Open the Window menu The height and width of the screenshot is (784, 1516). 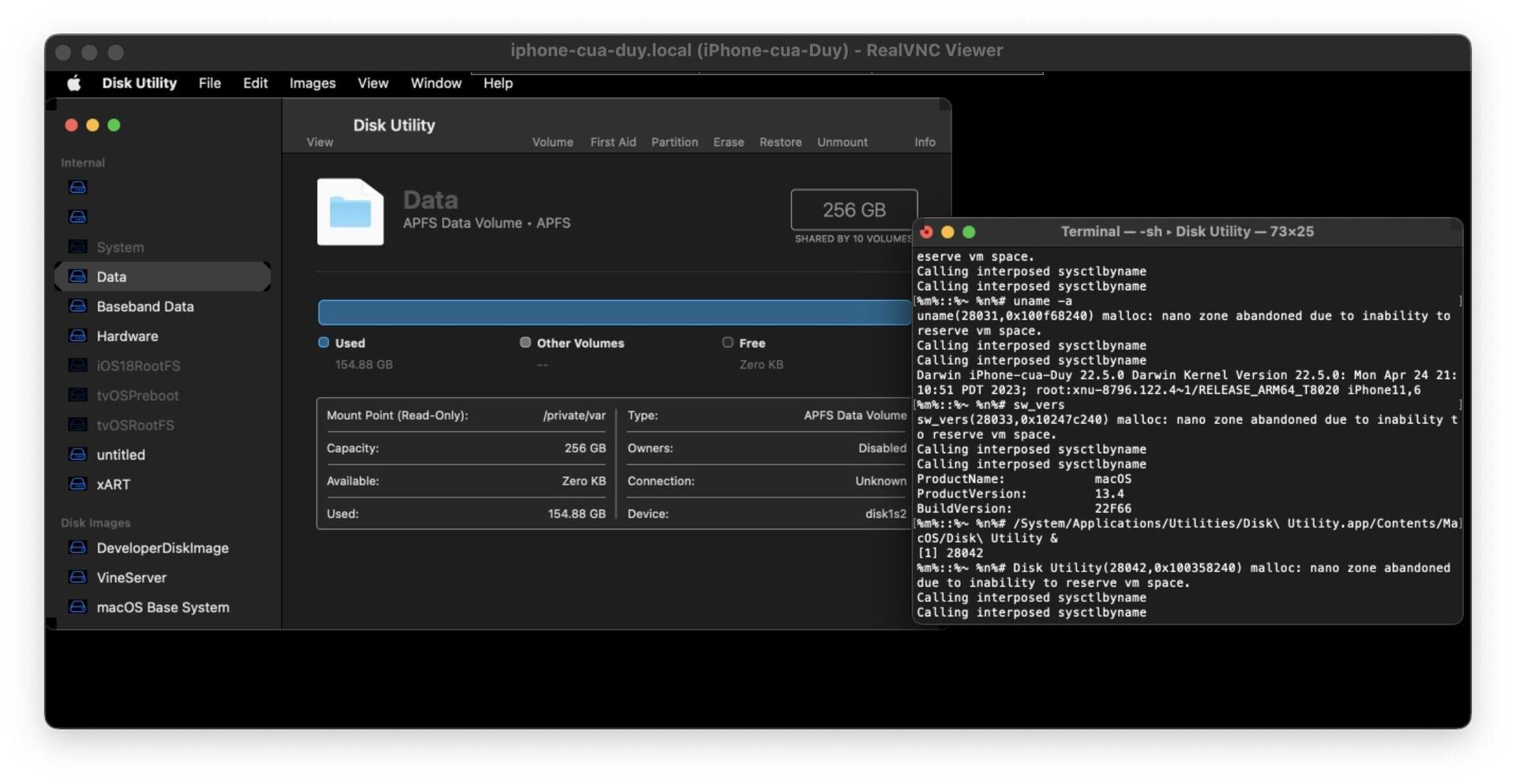435,83
